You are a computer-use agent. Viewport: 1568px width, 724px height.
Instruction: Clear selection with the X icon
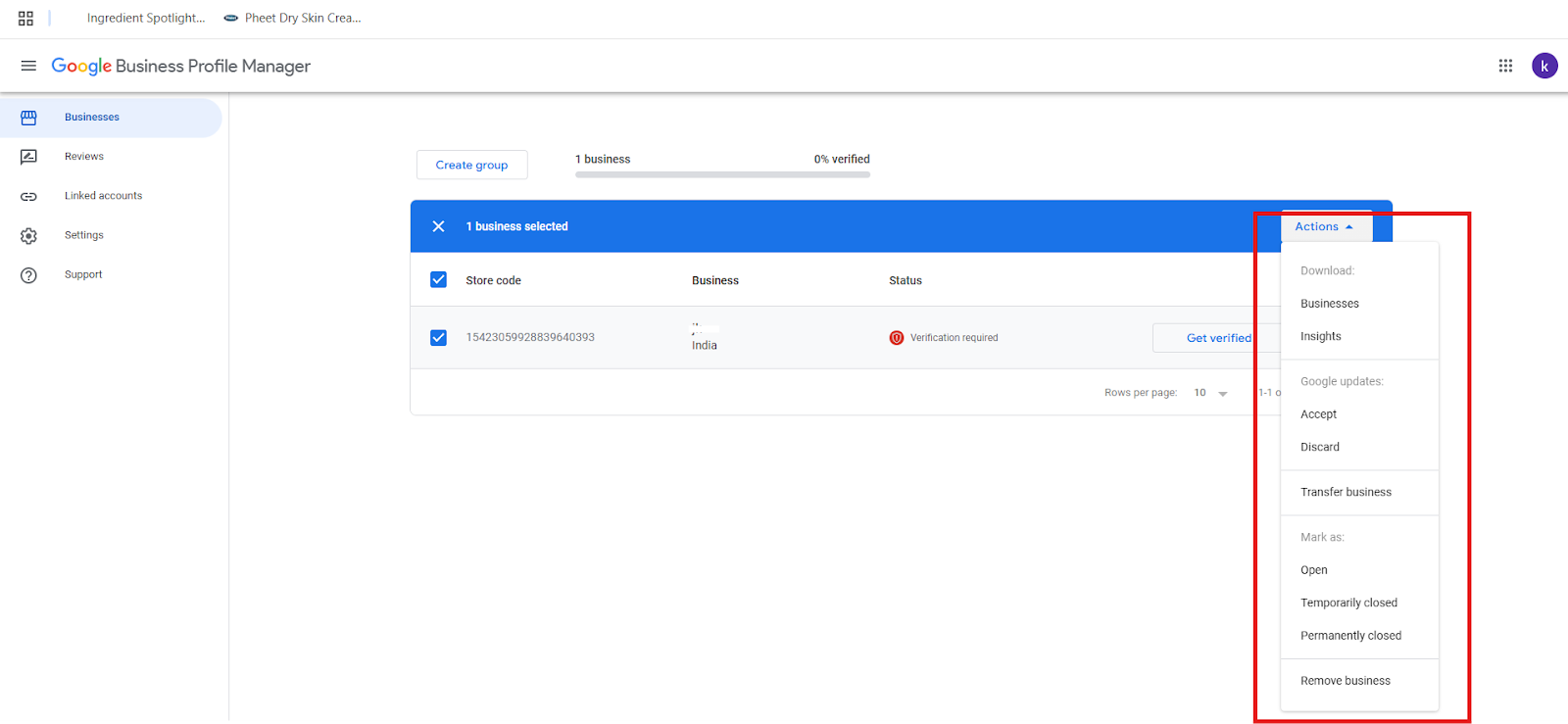[x=438, y=226]
